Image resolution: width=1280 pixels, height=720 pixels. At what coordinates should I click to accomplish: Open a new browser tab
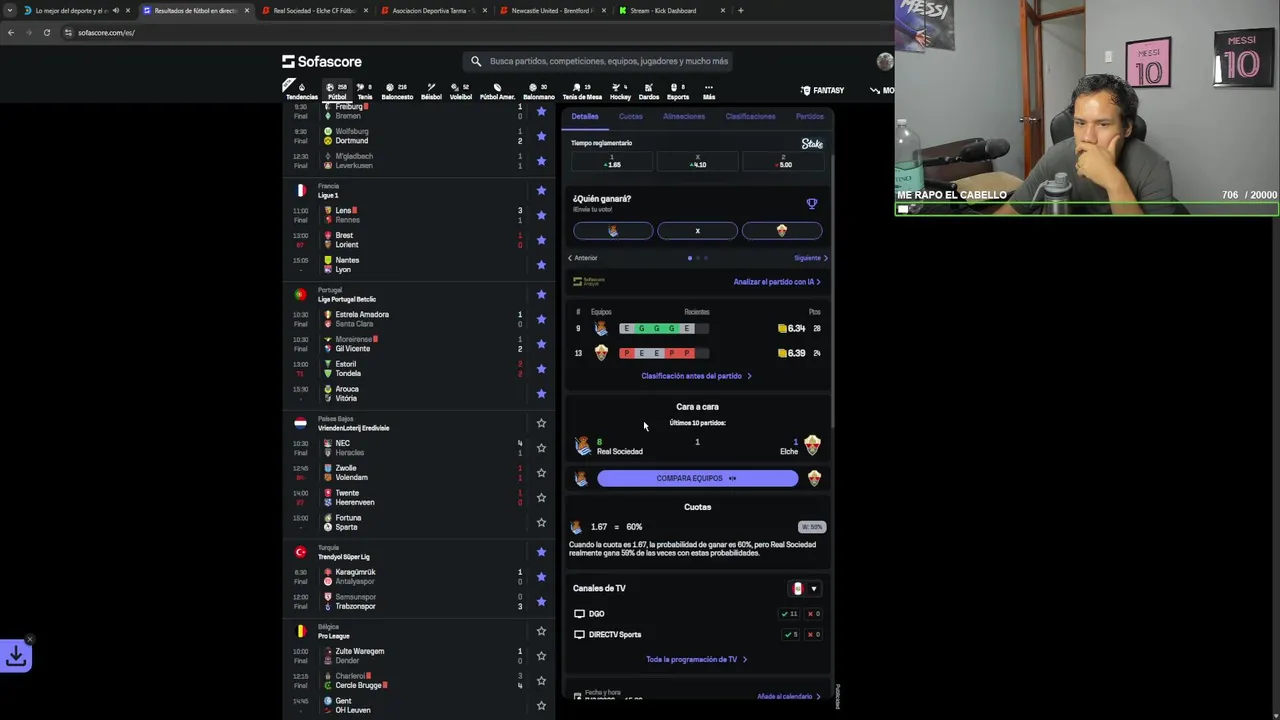[x=740, y=10]
